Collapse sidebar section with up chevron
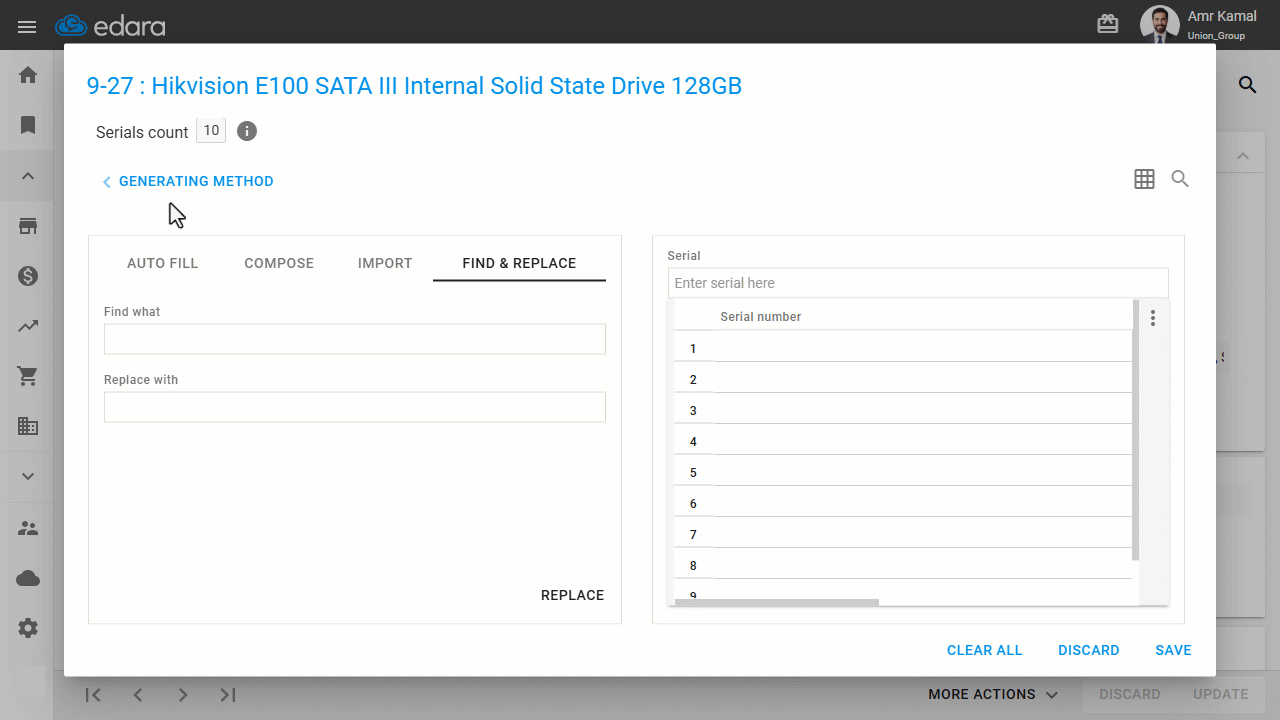Image resolution: width=1280 pixels, height=720 pixels. pos(28,176)
